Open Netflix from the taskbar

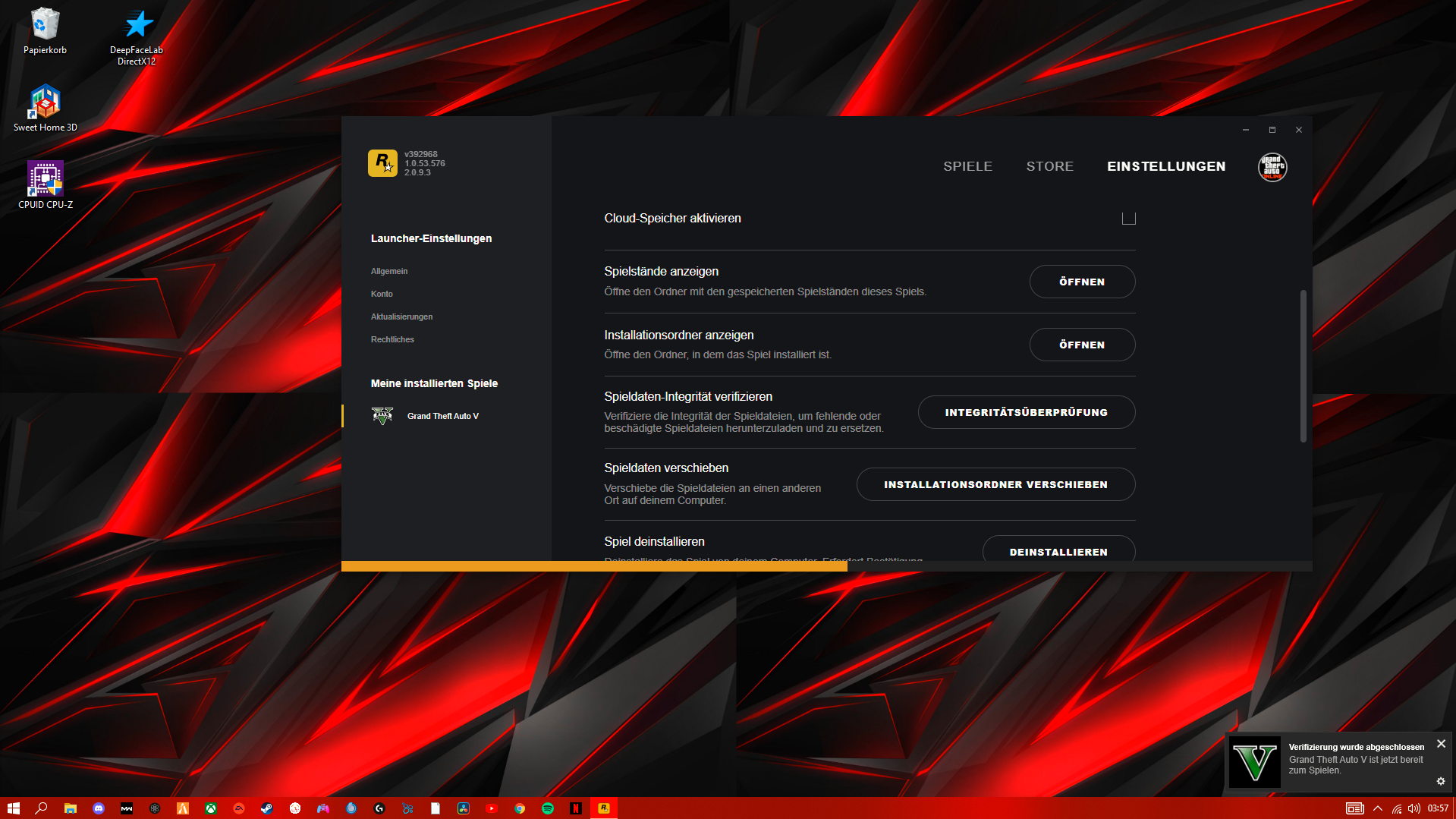[x=576, y=808]
